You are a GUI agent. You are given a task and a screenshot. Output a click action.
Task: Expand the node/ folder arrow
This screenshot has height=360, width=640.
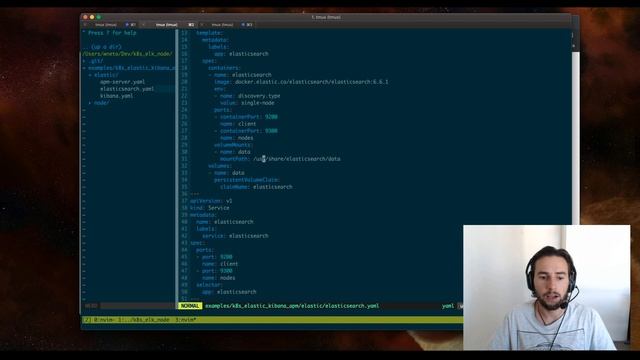coord(90,103)
